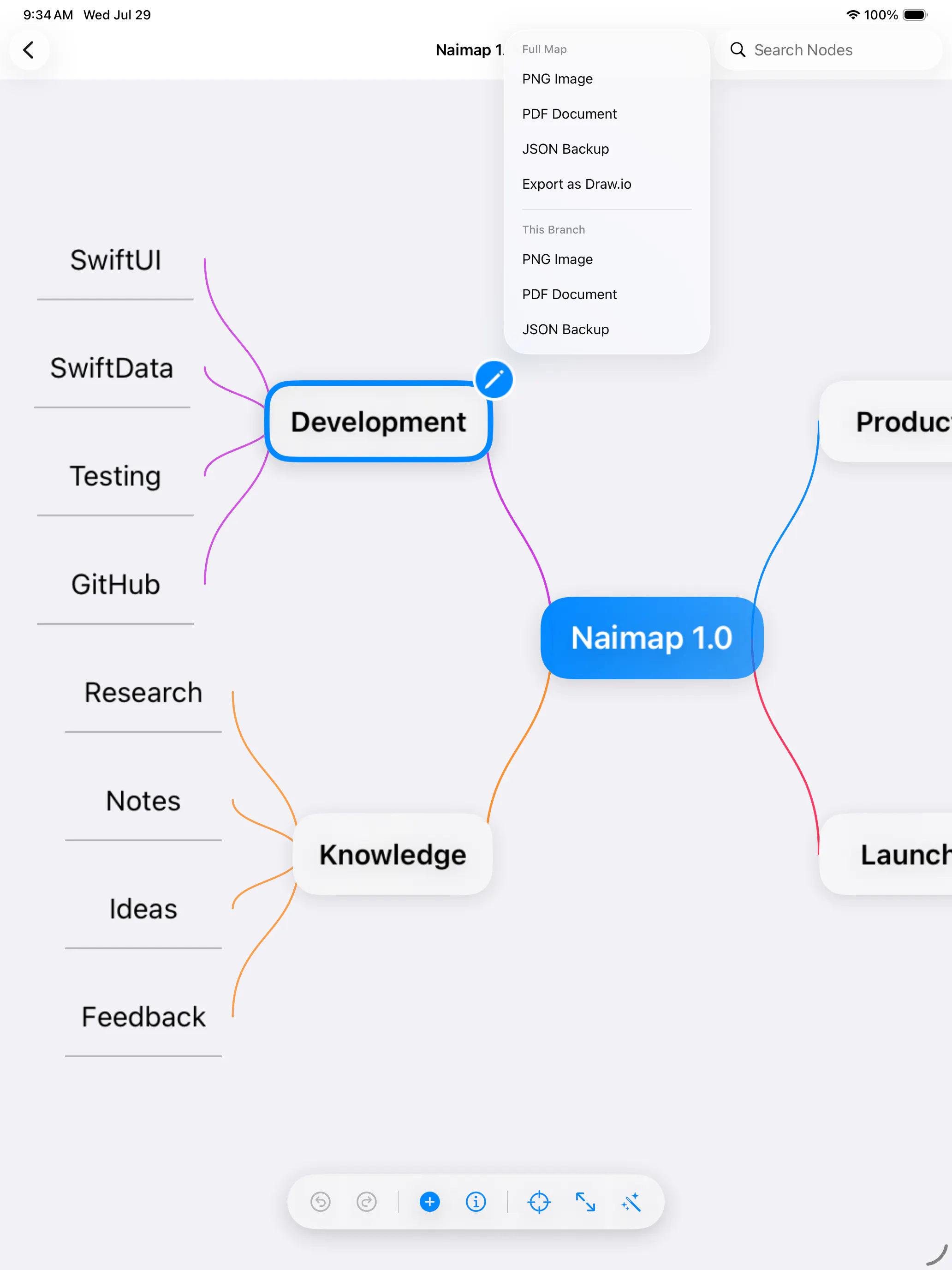Click the Naimap title in navigation bar
The width and height of the screenshot is (952, 1270).
coord(470,50)
